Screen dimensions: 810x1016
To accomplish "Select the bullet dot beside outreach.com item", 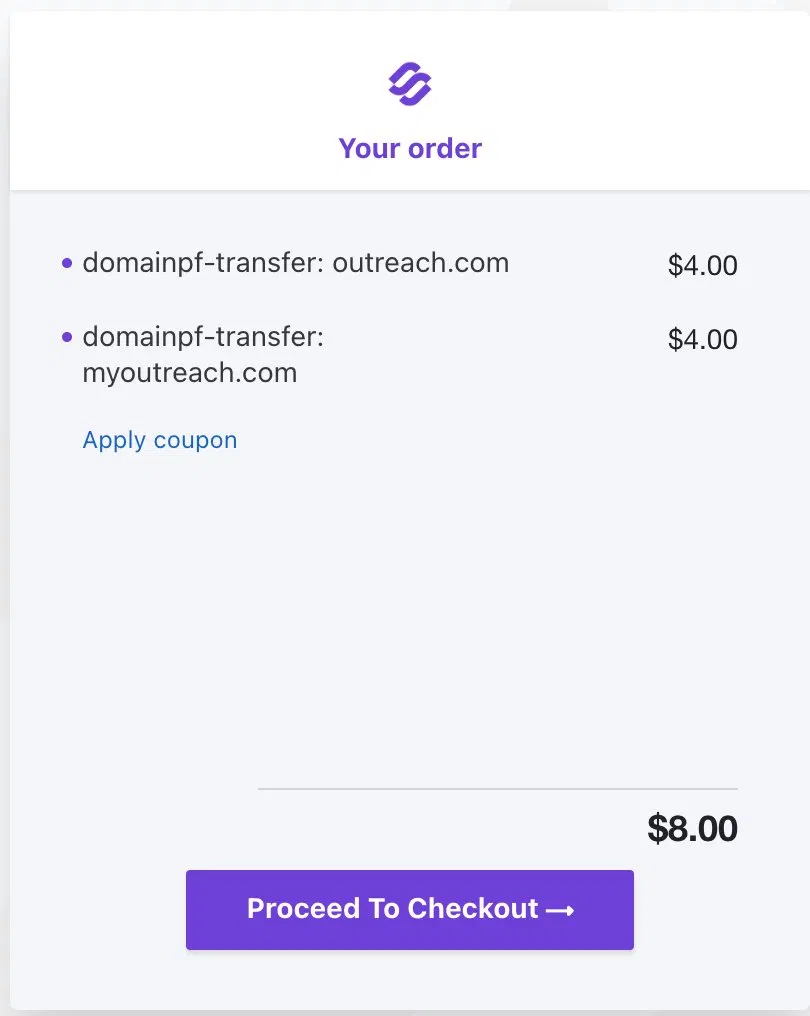I will click(x=67, y=263).
